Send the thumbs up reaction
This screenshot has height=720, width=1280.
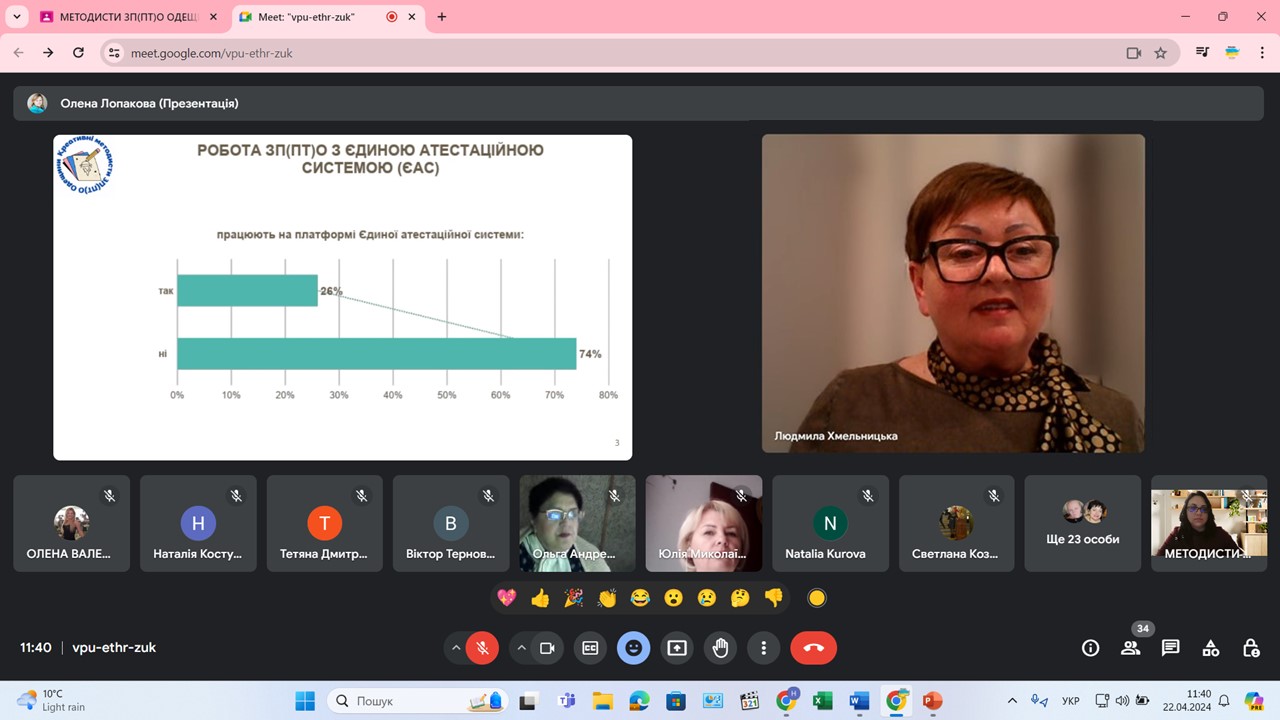click(x=540, y=598)
